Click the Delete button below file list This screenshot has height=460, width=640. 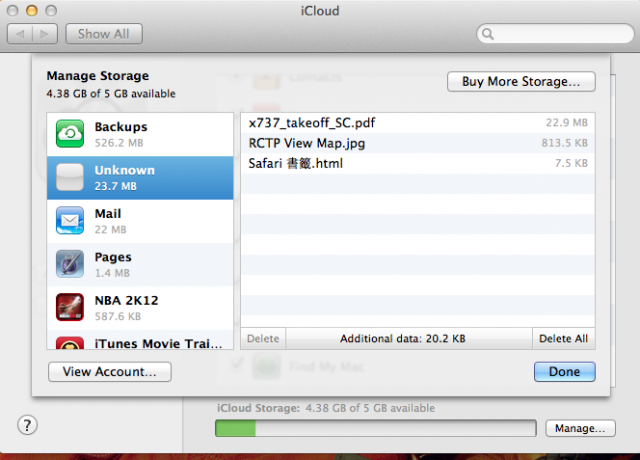(263, 338)
